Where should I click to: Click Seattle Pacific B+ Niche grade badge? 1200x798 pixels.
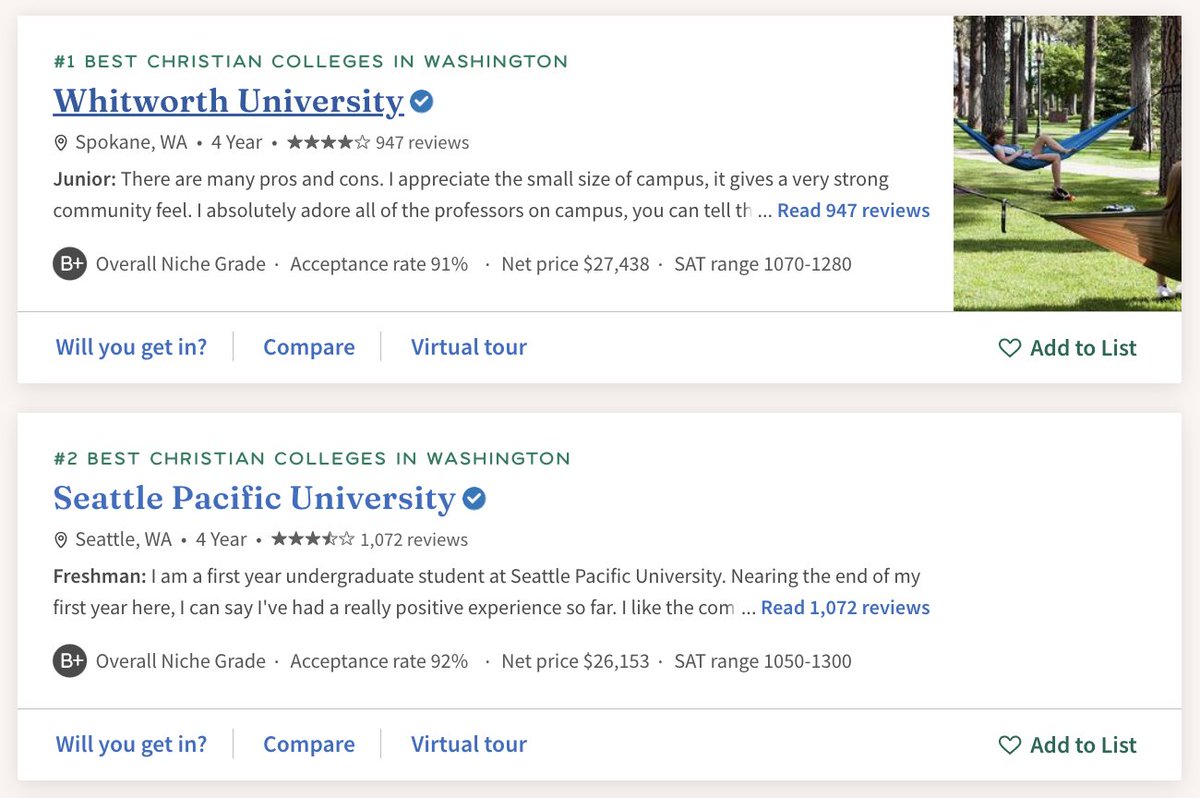[x=70, y=661]
